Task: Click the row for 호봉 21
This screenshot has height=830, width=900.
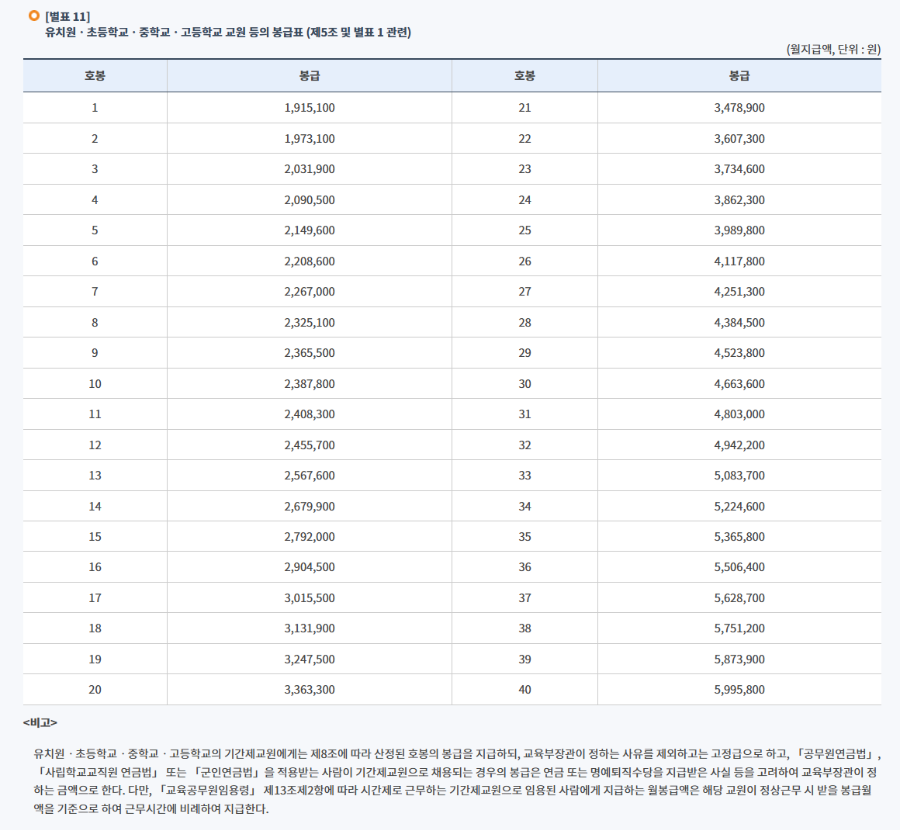Action: [x=523, y=107]
